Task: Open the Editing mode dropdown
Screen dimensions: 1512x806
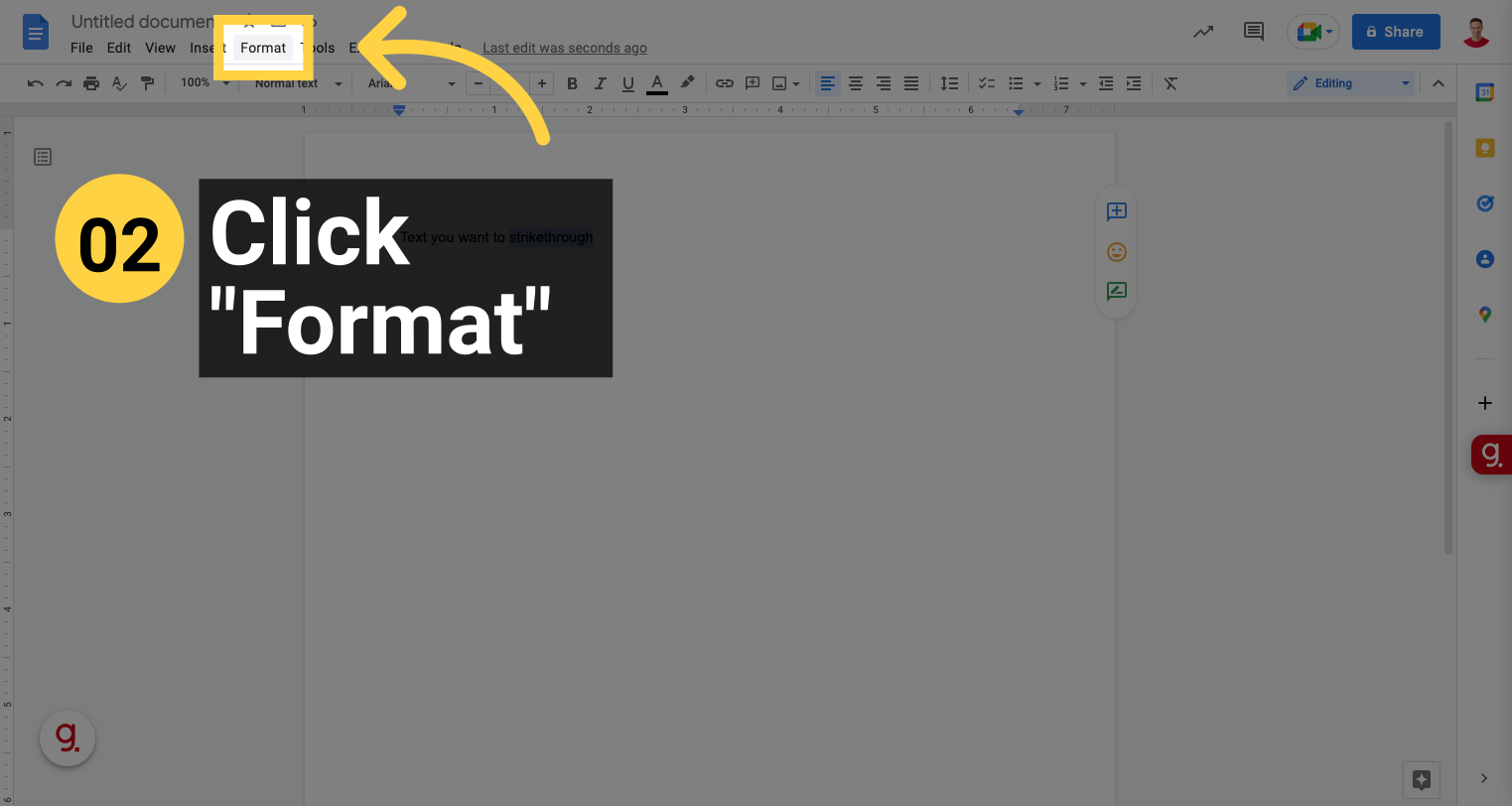Action: click(x=1350, y=83)
